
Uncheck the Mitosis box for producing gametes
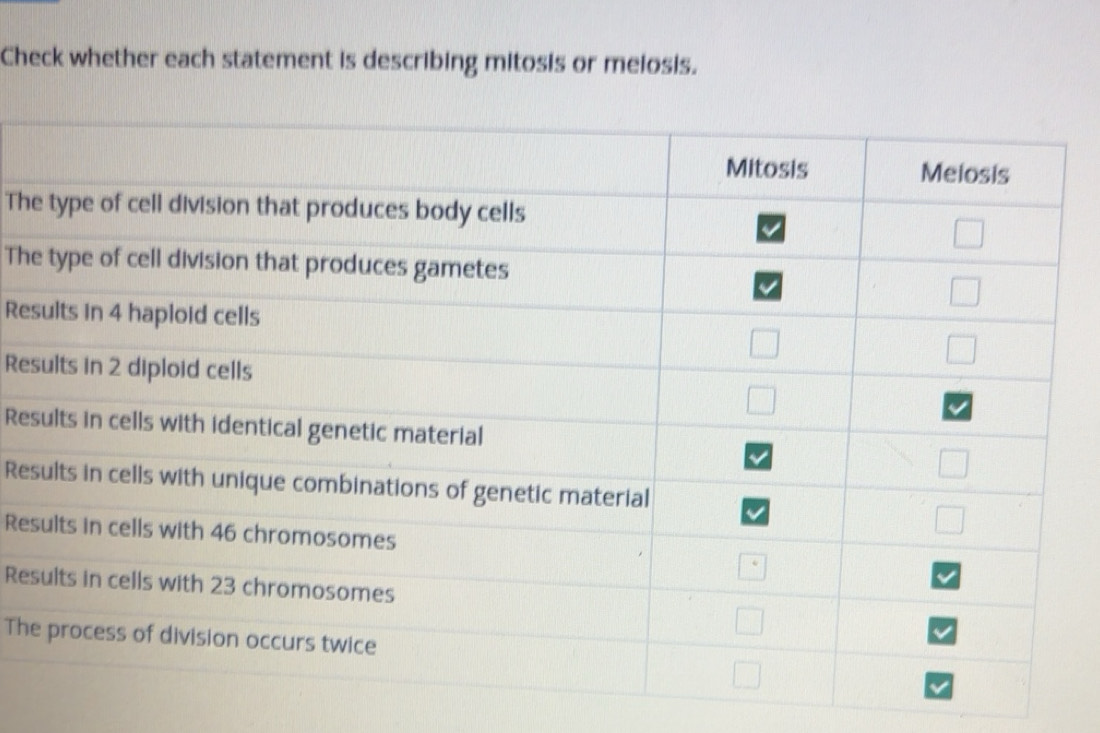coord(765,289)
